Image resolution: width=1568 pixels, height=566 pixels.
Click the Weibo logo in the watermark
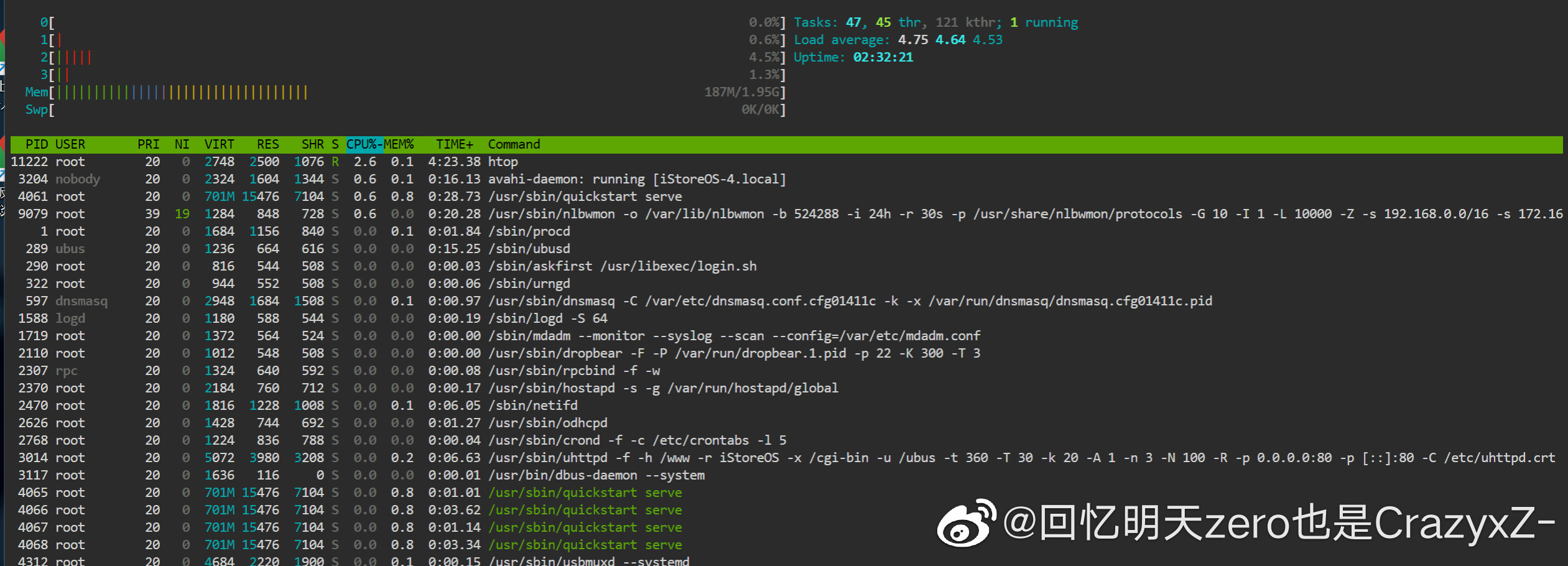(x=967, y=522)
